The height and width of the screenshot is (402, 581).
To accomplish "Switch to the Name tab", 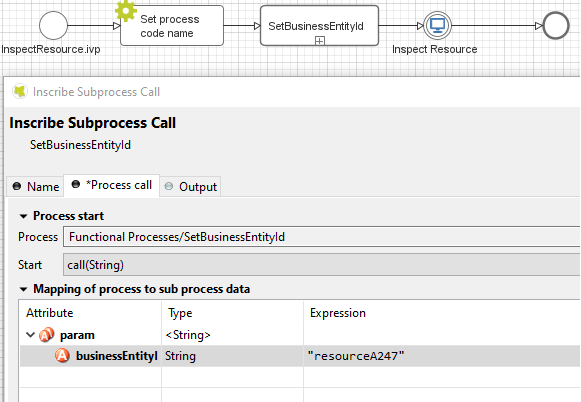I will click(x=36, y=186).
